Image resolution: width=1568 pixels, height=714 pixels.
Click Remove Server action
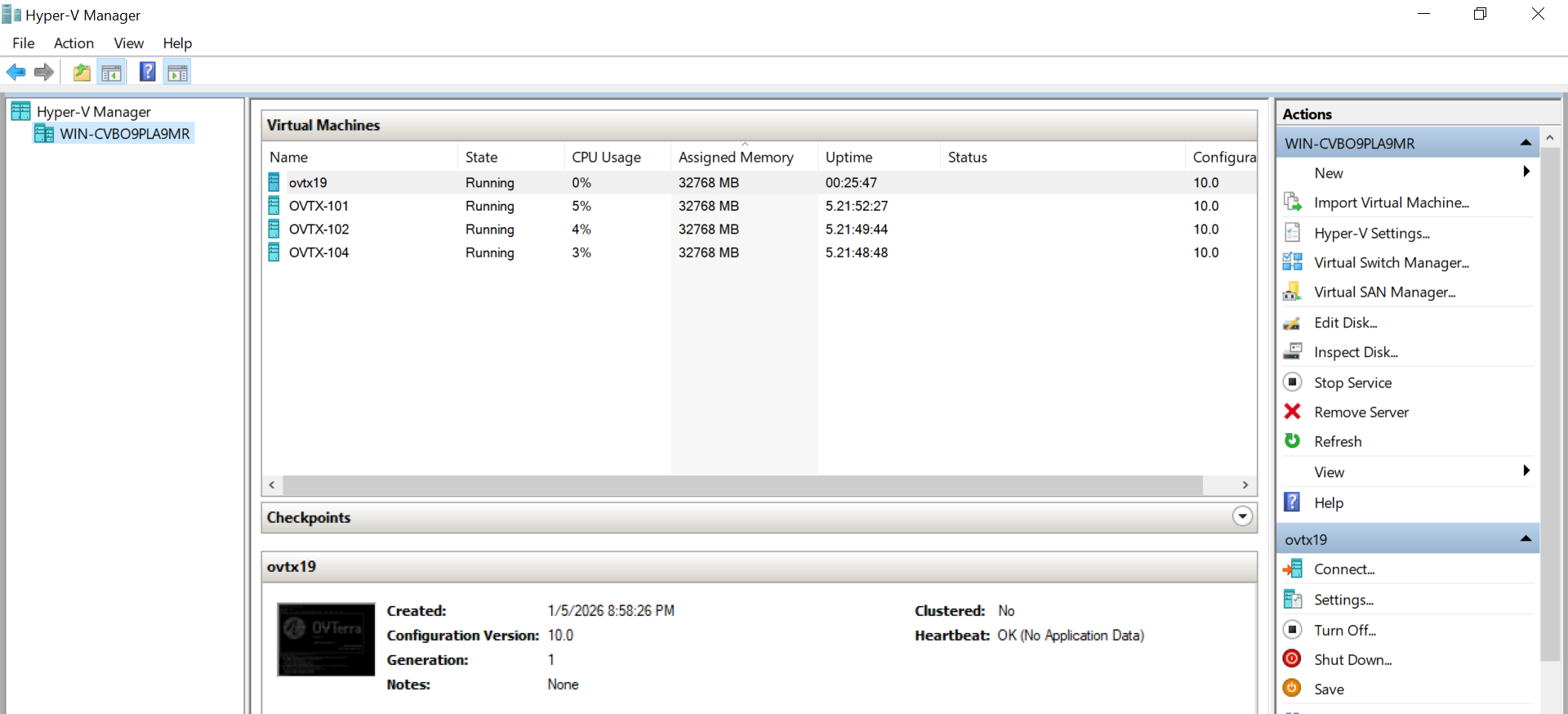(1361, 412)
